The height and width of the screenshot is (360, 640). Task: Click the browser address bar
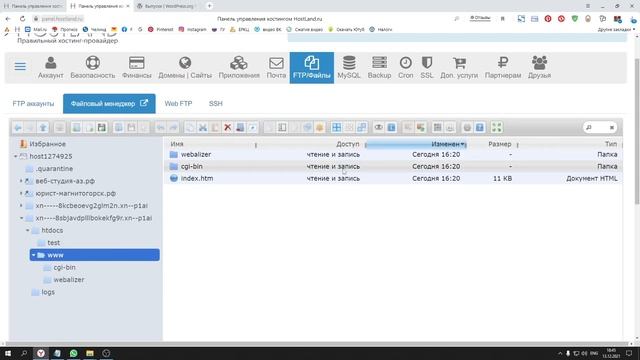click(x=269, y=19)
